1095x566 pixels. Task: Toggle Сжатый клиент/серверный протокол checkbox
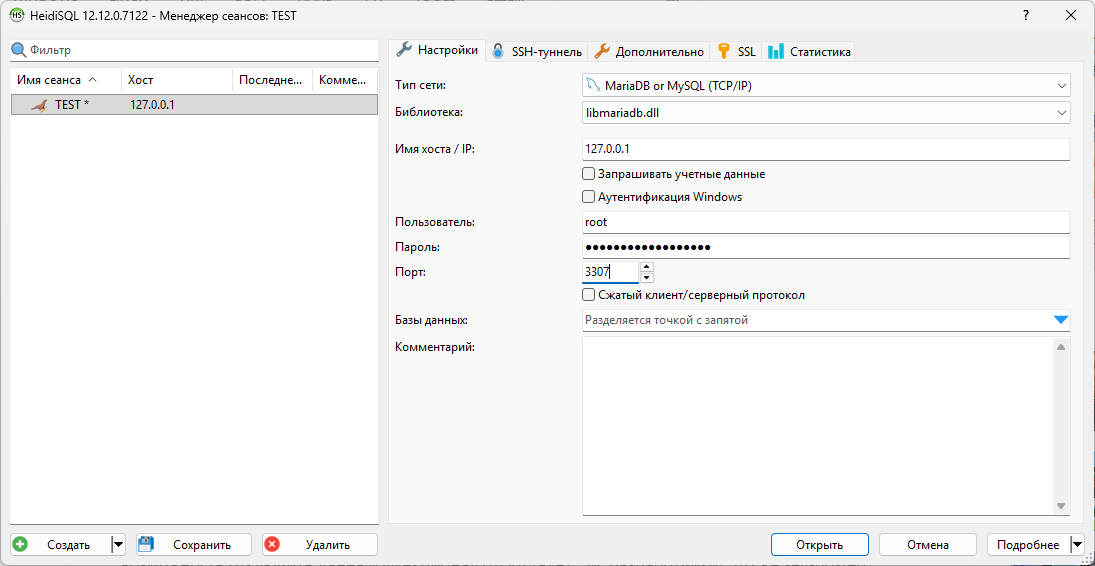click(x=588, y=295)
